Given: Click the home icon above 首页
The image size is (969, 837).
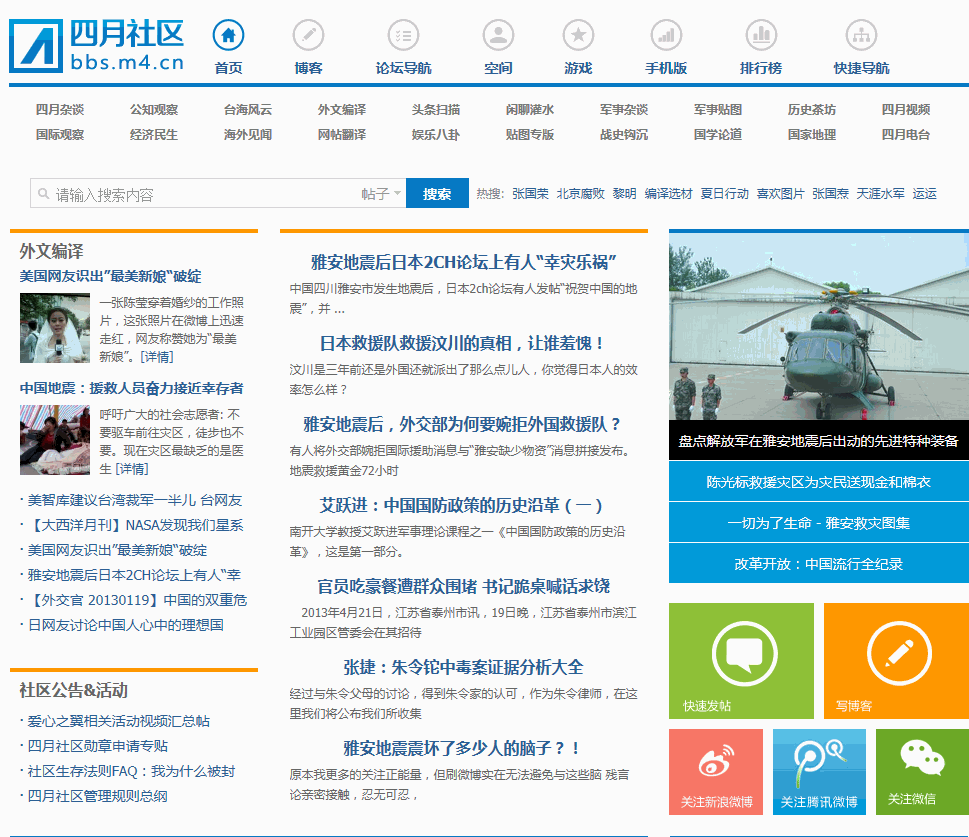Looking at the screenshot, I should 228,36.
